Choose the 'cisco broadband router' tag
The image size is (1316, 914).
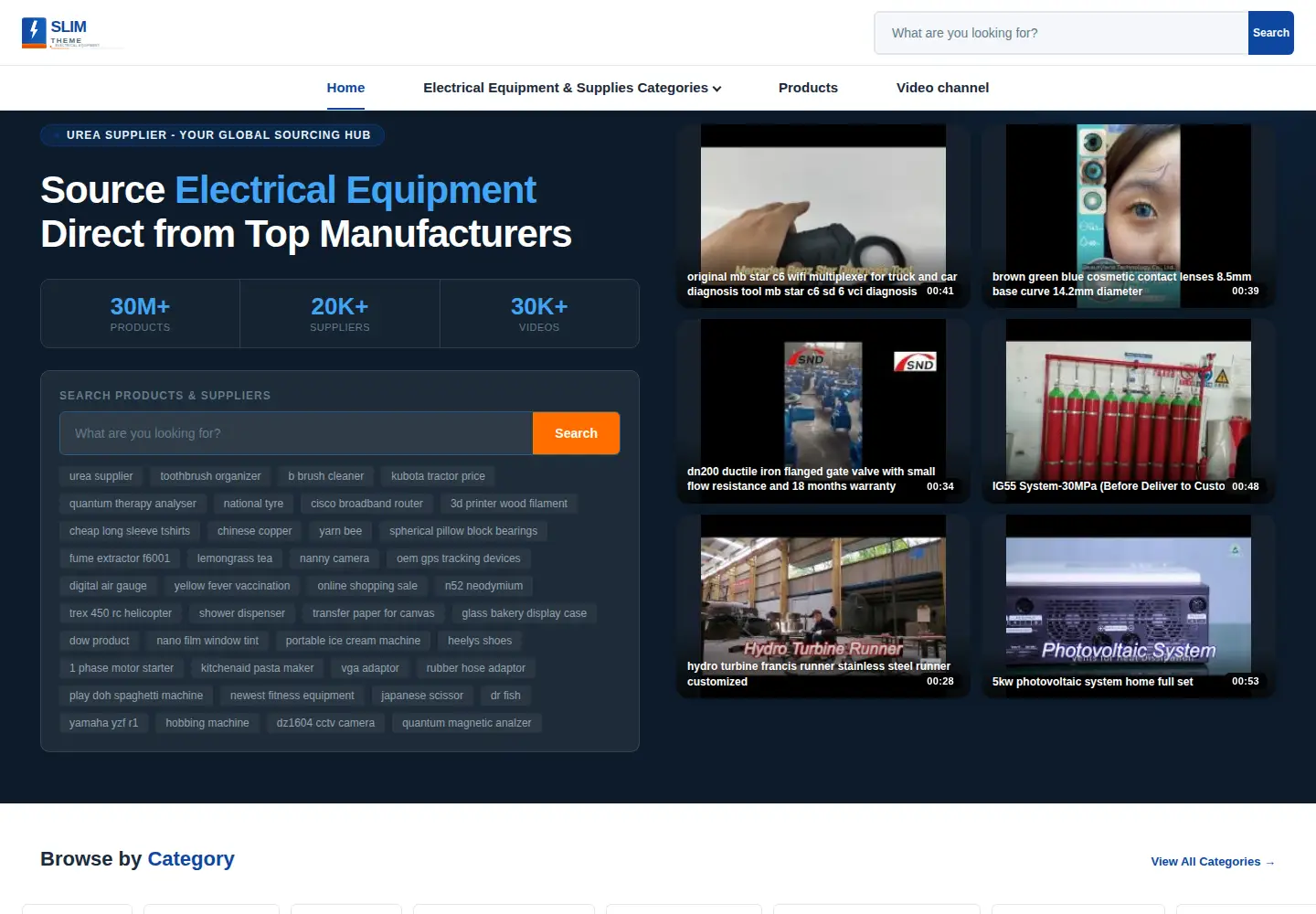[366, 504]
